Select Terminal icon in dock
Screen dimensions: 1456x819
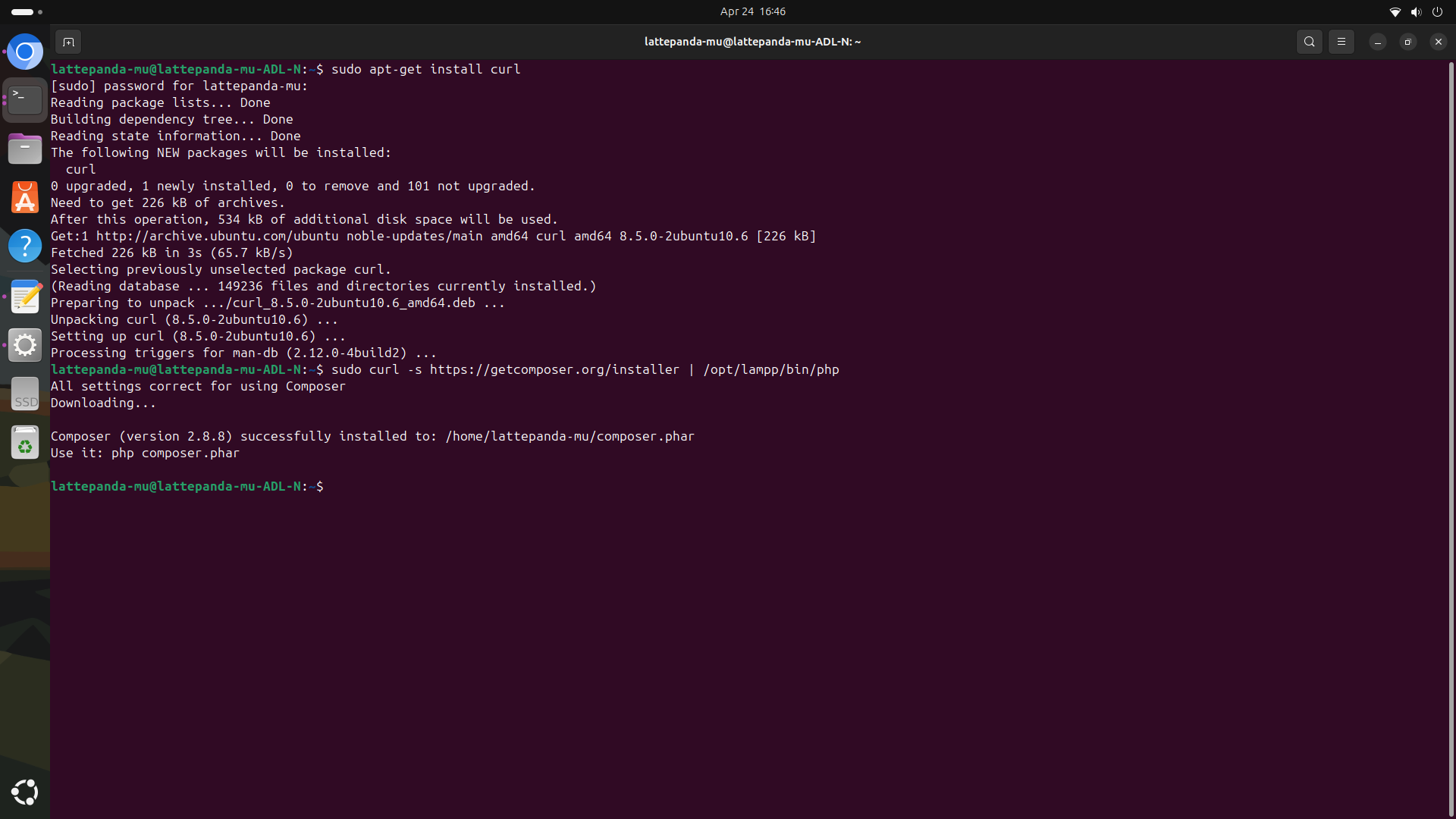click(x=25, y=100)
